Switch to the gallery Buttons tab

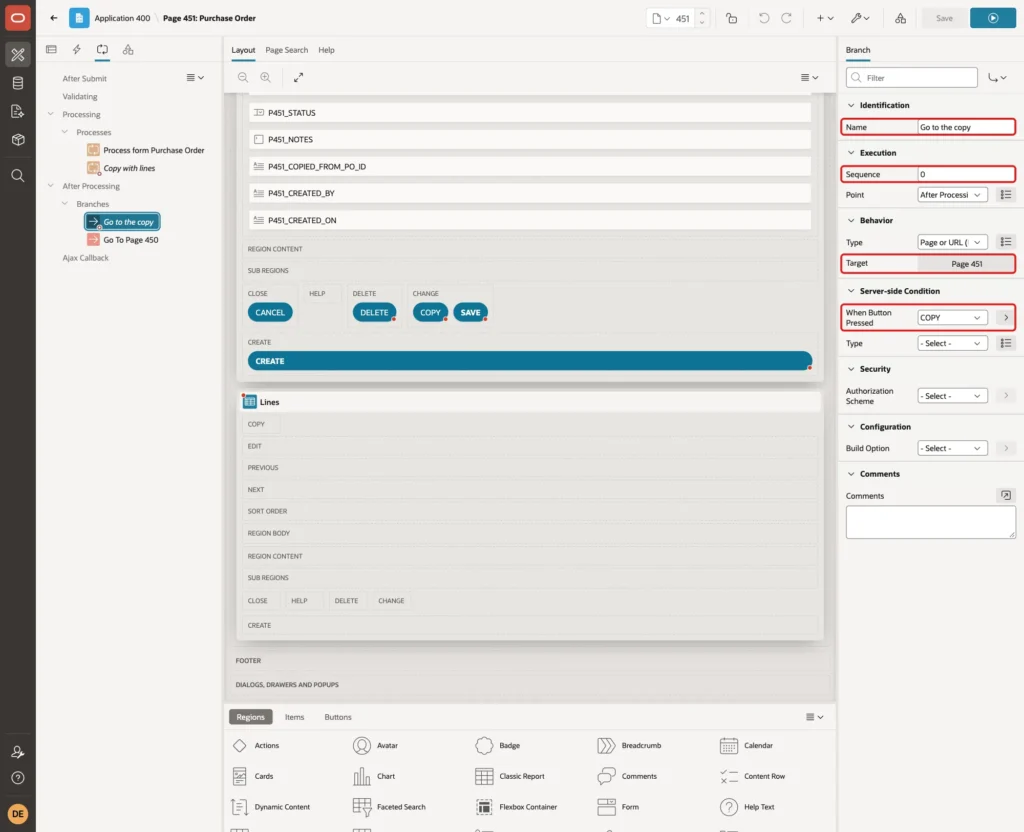point(338,716)
